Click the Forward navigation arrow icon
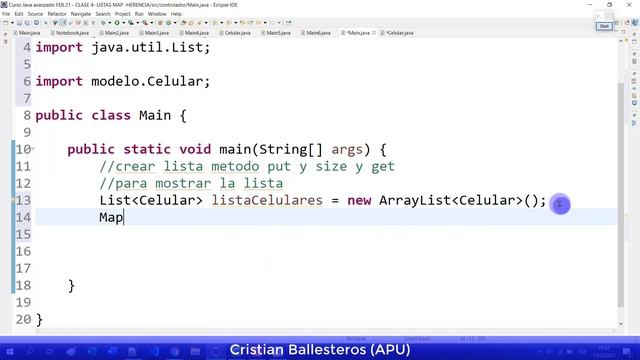This screenshot has height=360, width=640. (x=272, y=23)
